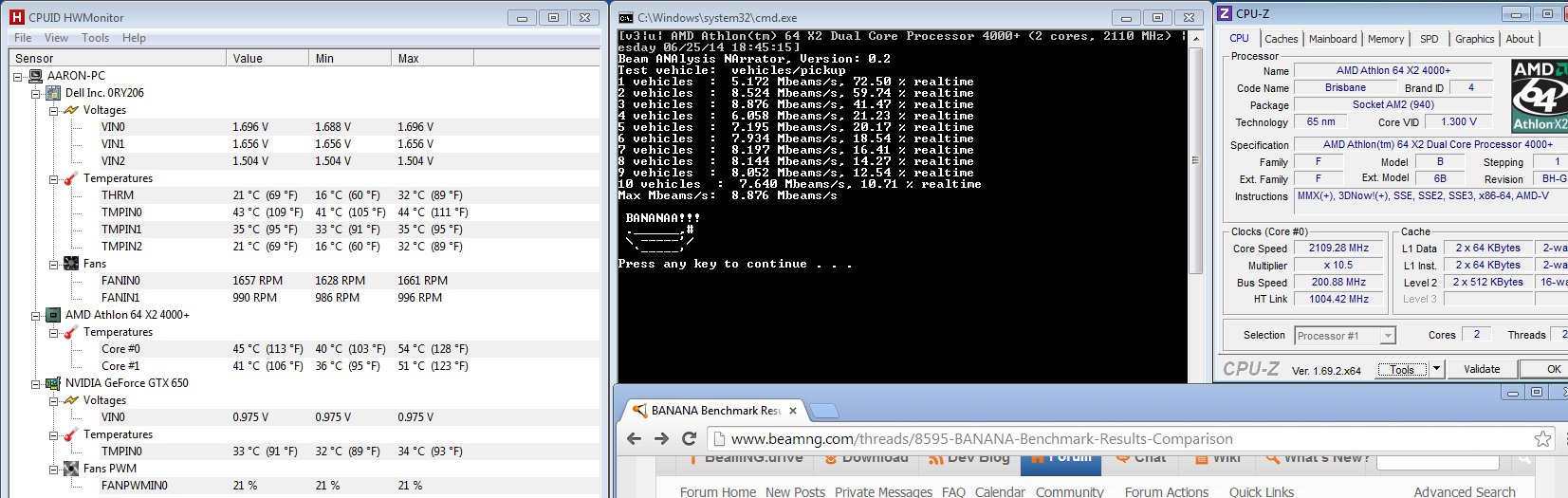Collapse the NVIDIA GeForce GTX 650 node
This screenshot has height=498, width=1568.
36,383
